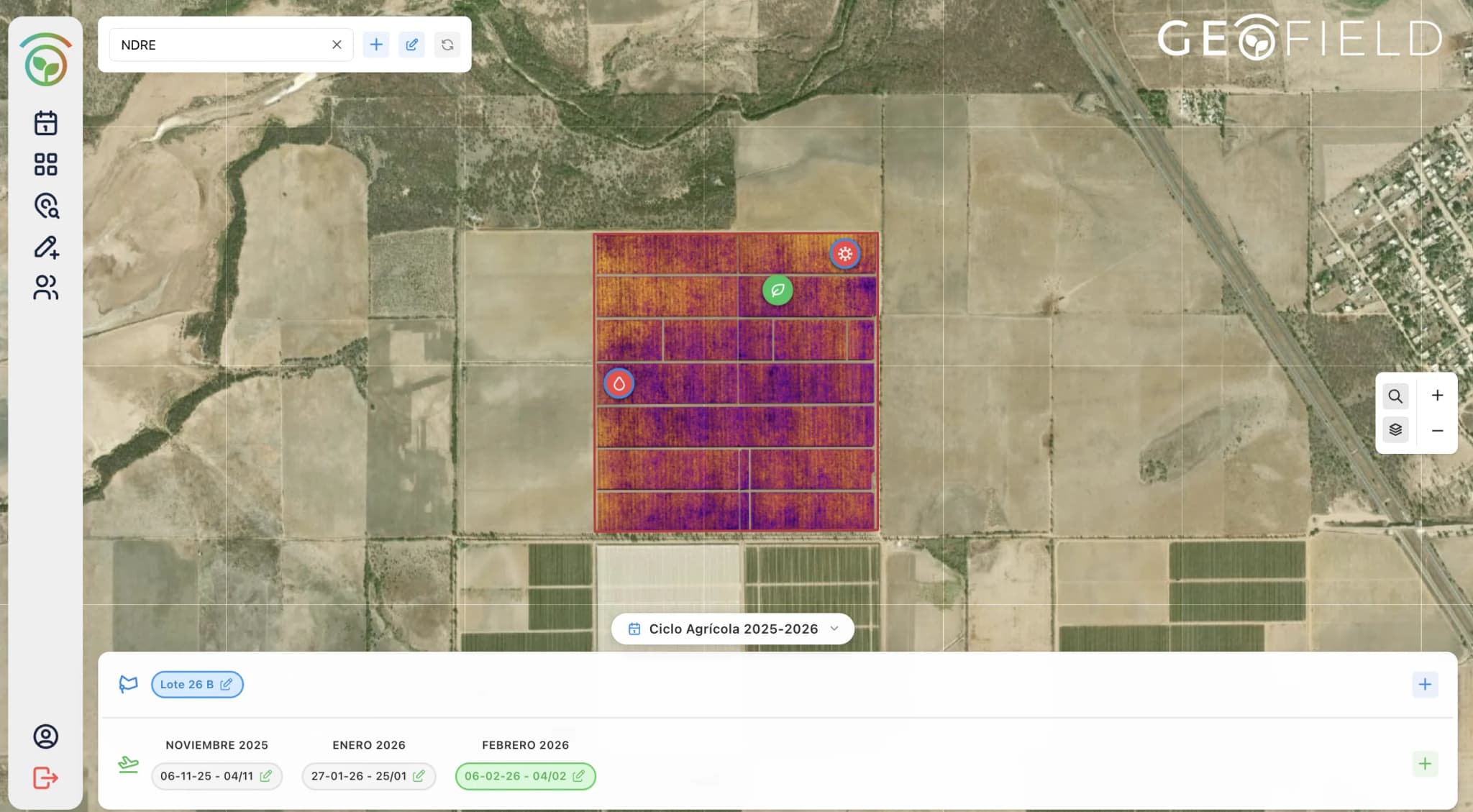Open the green leaf vegetation marker on the map
The width and height of the screenshot is (1473, 812).
point(777,290)
